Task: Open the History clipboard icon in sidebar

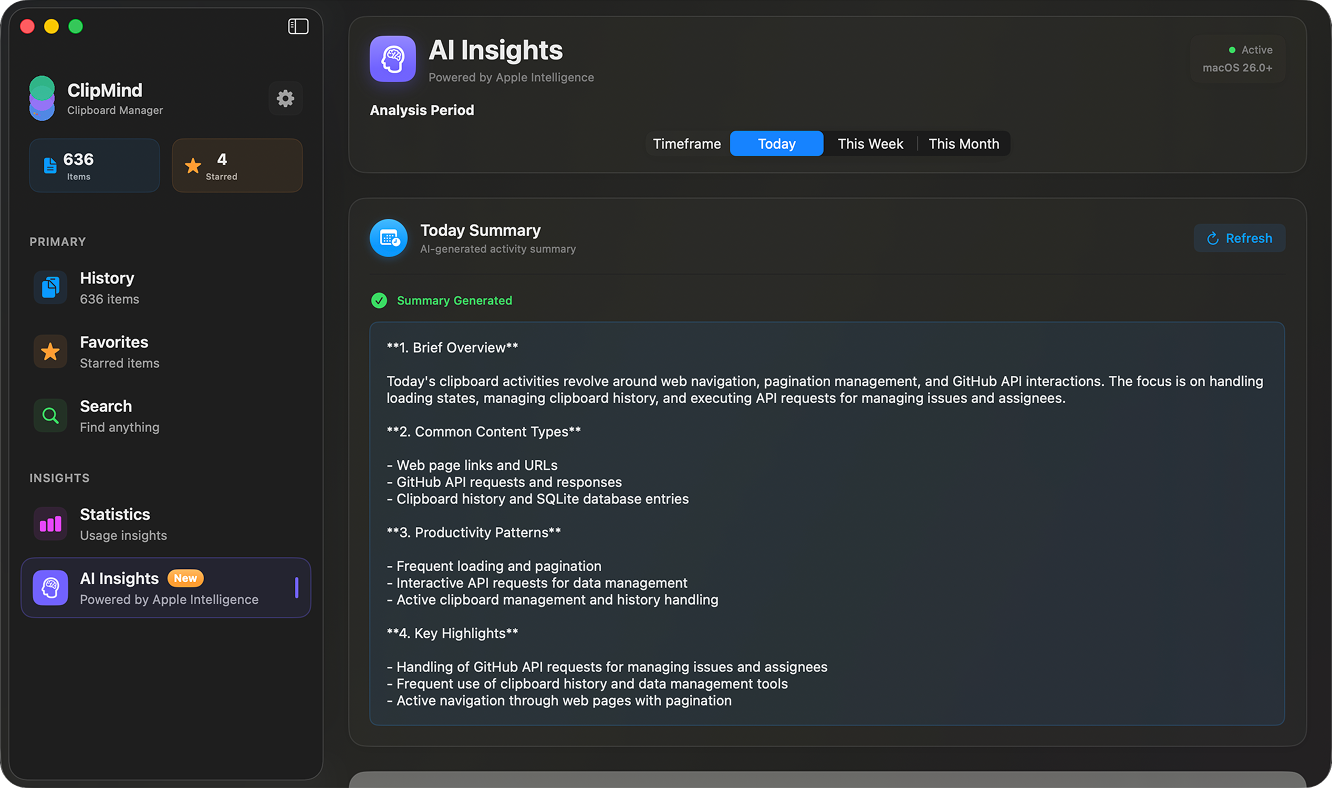Action: pyautogui.click(x=50, y=286)
